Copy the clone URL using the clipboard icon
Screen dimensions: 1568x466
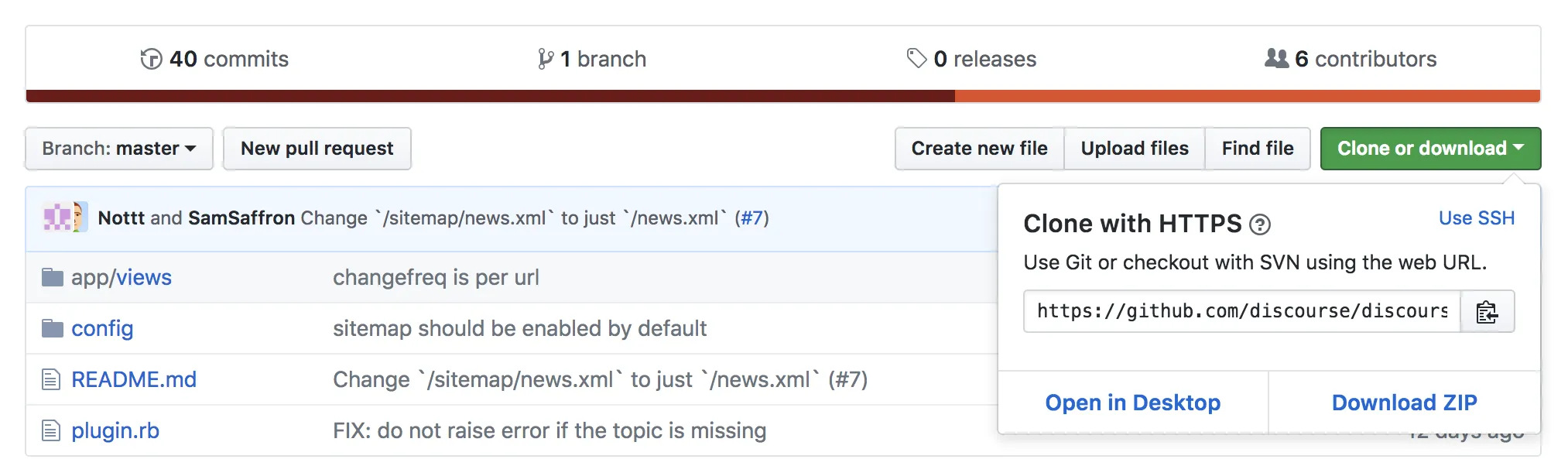[x=1487, y=312]
